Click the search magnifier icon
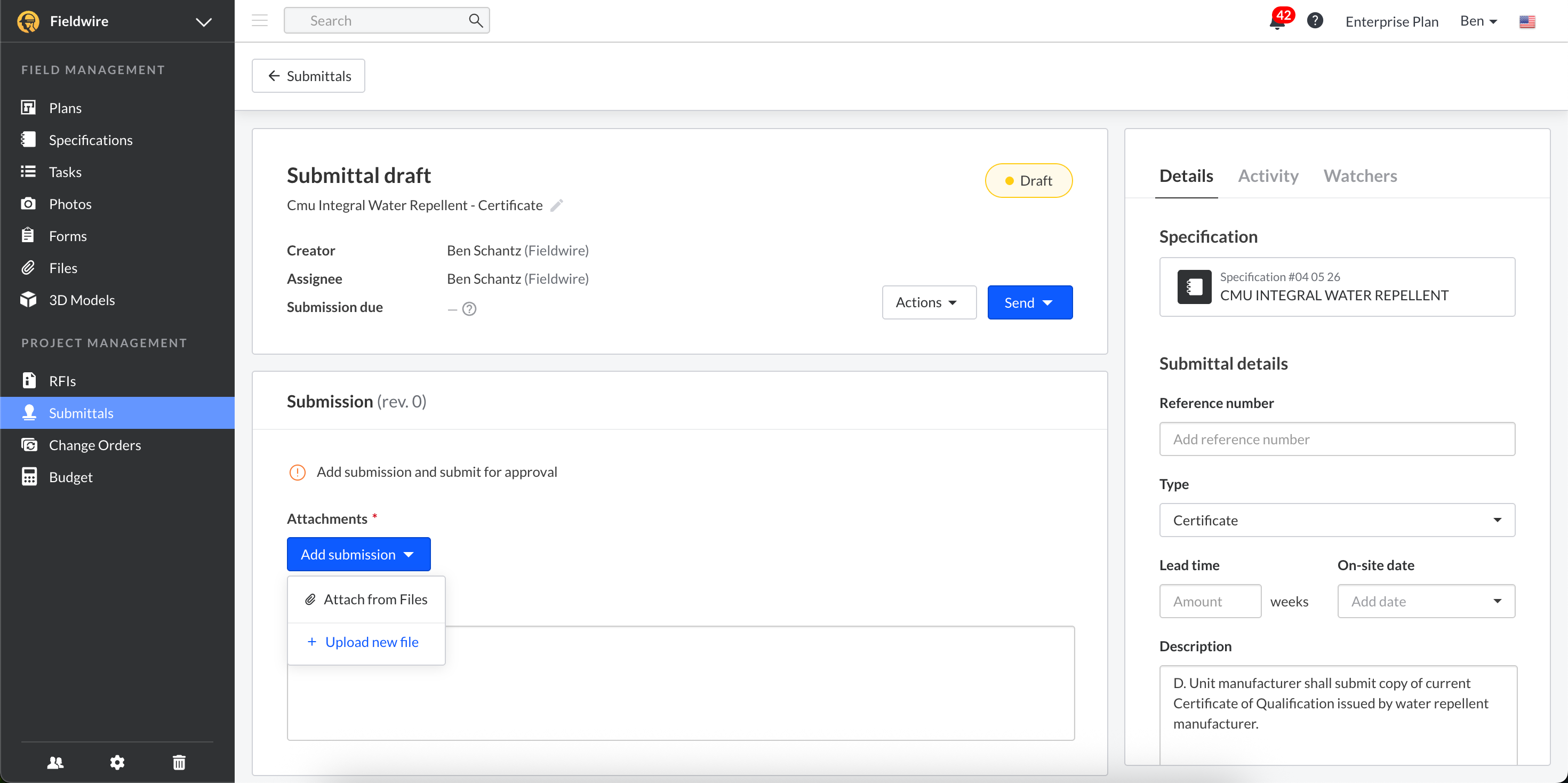Screen dimensions: 1568x783 pyautogui.click(x=475, y=21)
